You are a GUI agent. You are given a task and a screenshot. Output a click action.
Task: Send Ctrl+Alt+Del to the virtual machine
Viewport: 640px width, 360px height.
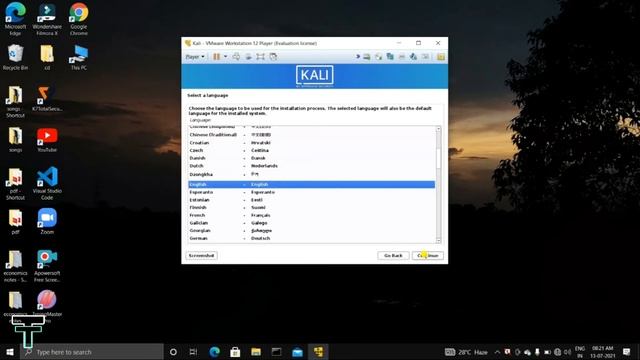pos(236,57)
